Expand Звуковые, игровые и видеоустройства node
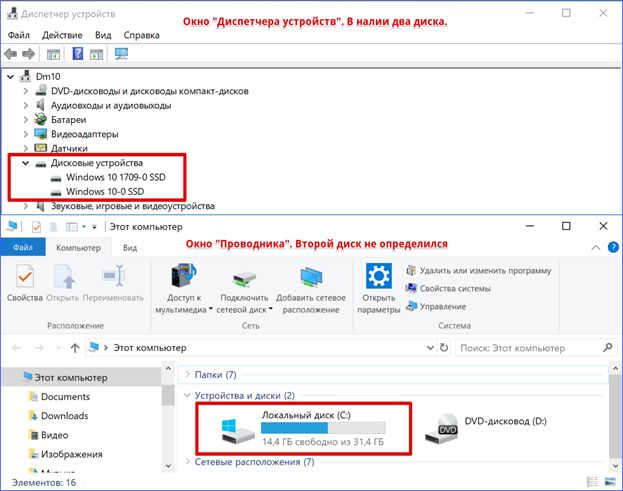Image resolution: width=623 pixels, height=491 pixels. point(26,206)
